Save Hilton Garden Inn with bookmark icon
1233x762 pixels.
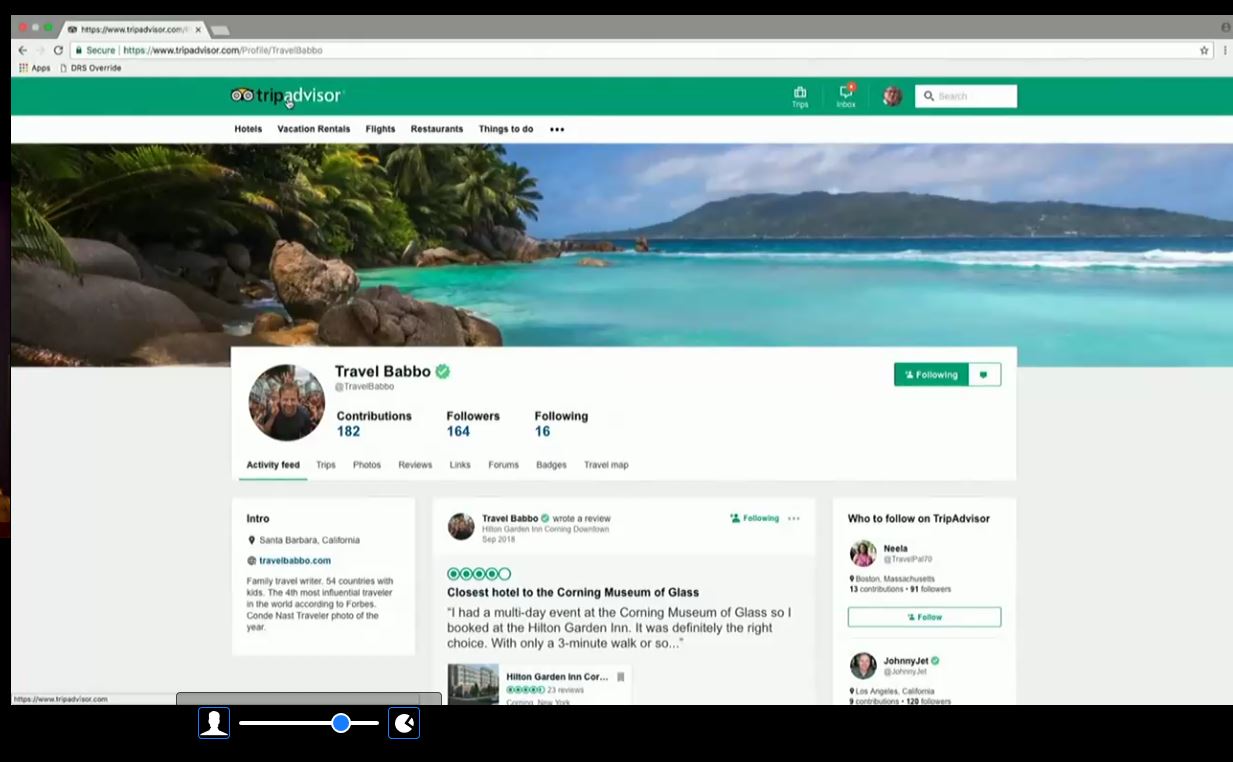click(620, 677)
